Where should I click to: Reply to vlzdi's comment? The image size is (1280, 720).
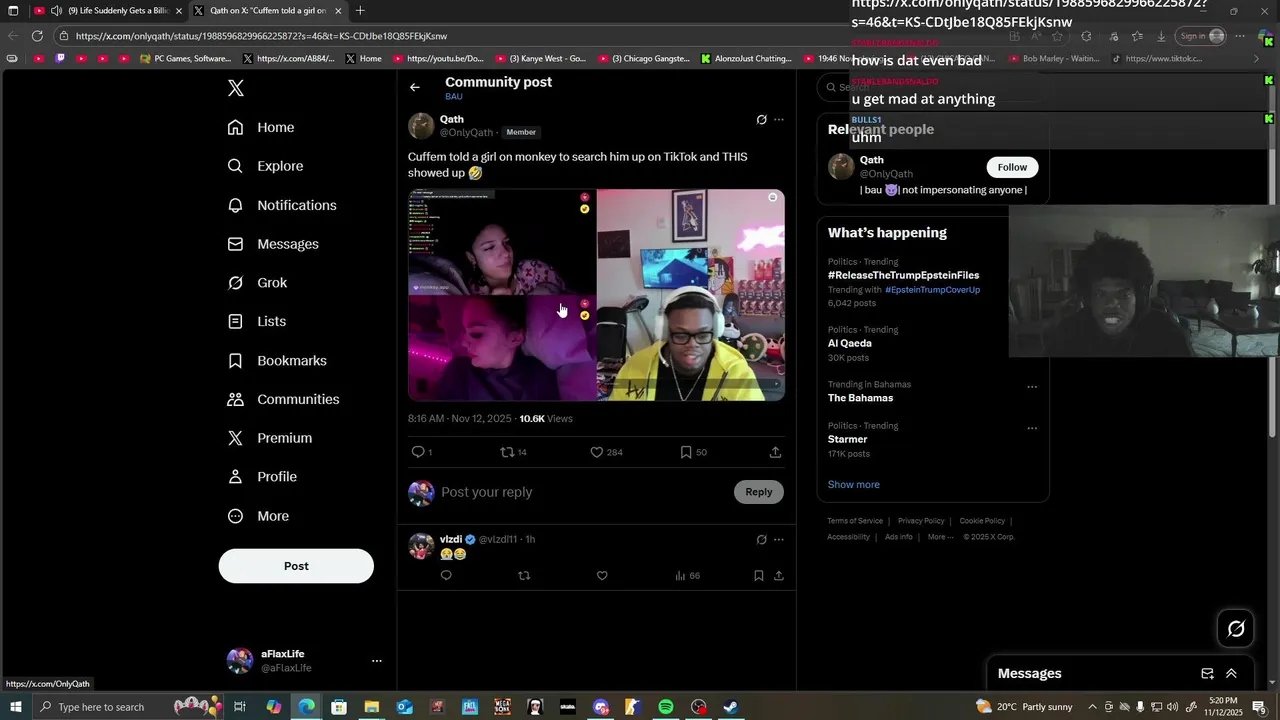click(x=446, y=576)
